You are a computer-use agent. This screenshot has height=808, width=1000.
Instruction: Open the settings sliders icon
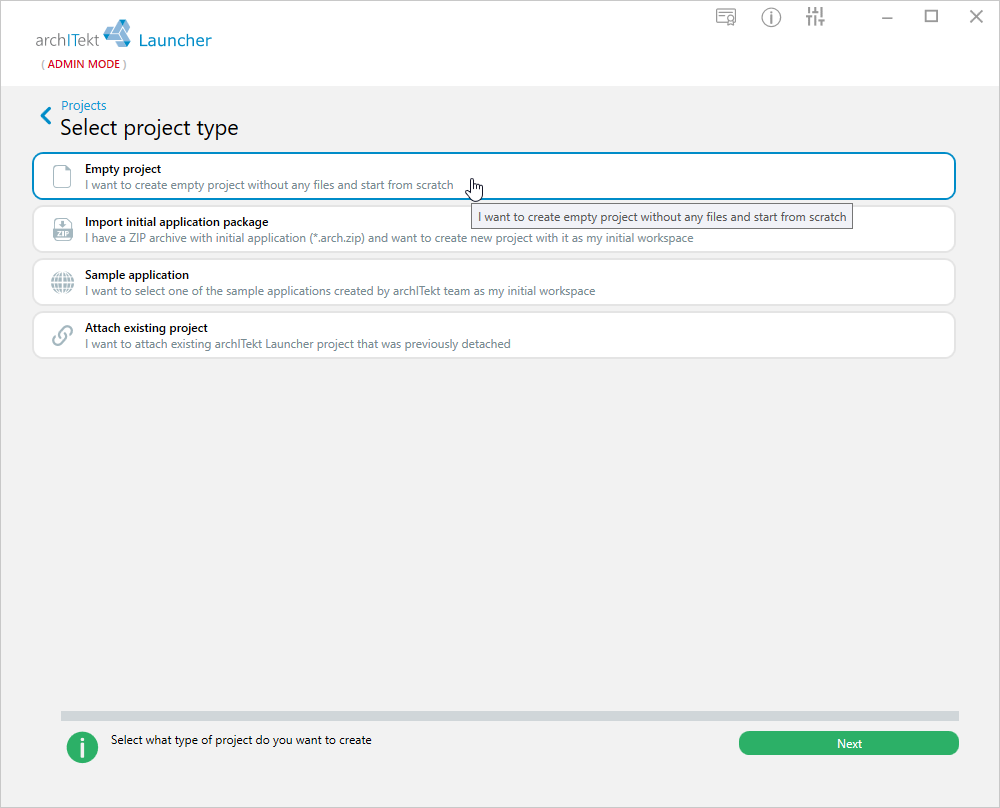tap(815, 17)
